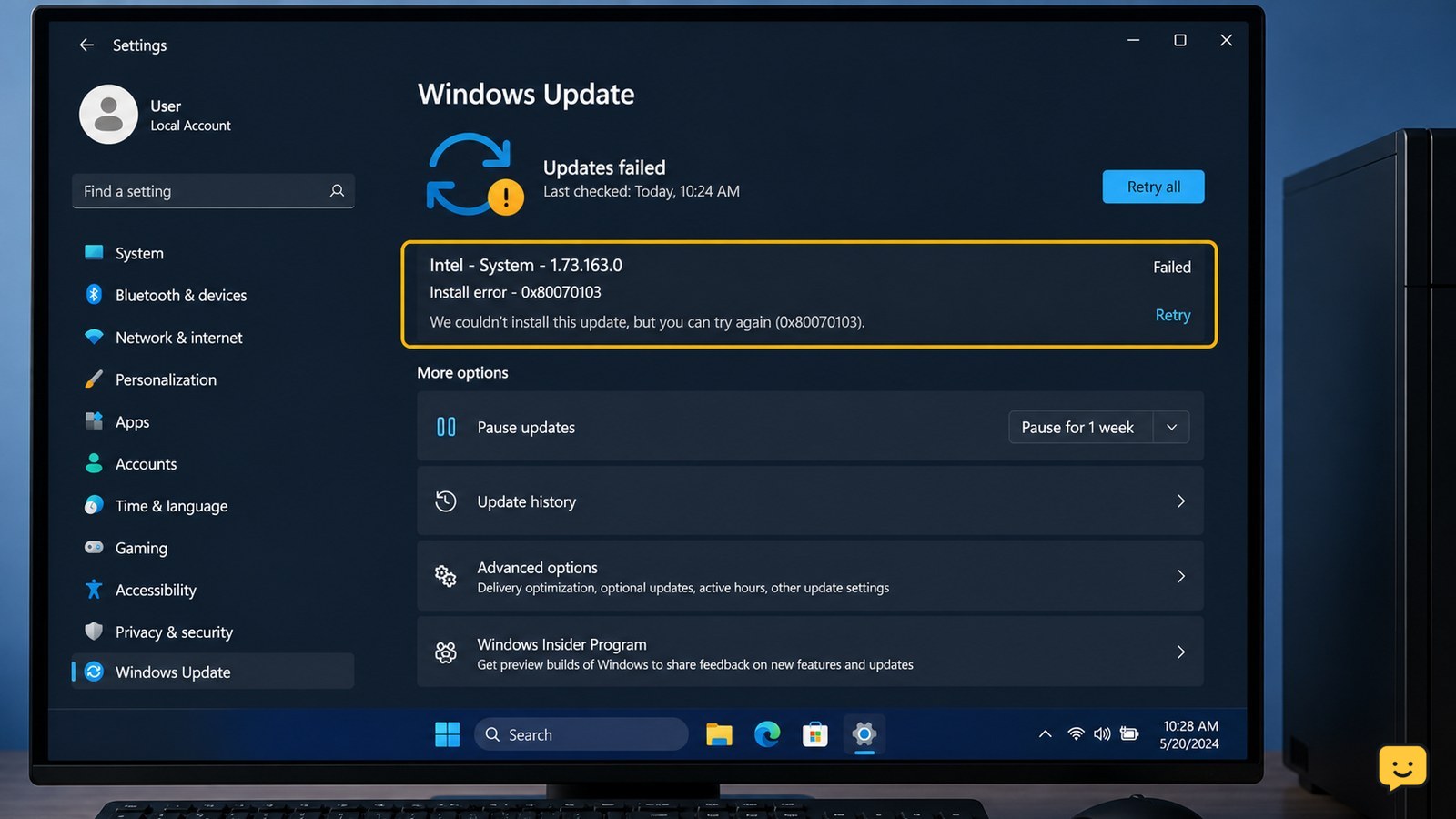Open Microsoft Store from taskbar
The width and height of the screenshot is (1456, 819).
815,734
